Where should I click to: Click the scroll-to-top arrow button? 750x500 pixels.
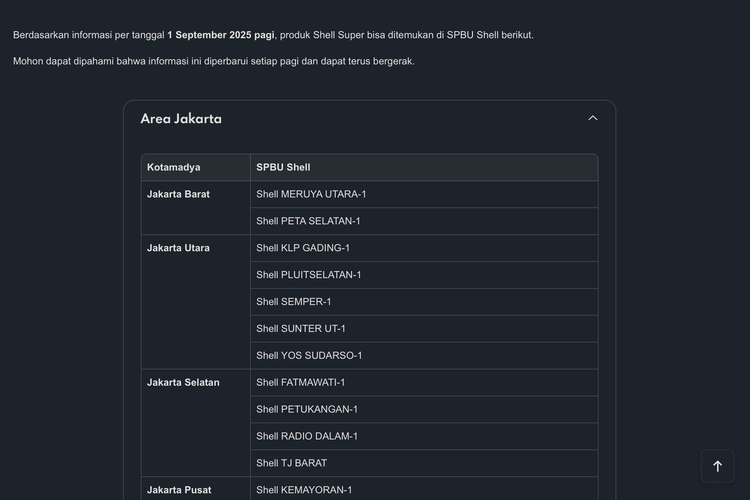pos(717,466)
